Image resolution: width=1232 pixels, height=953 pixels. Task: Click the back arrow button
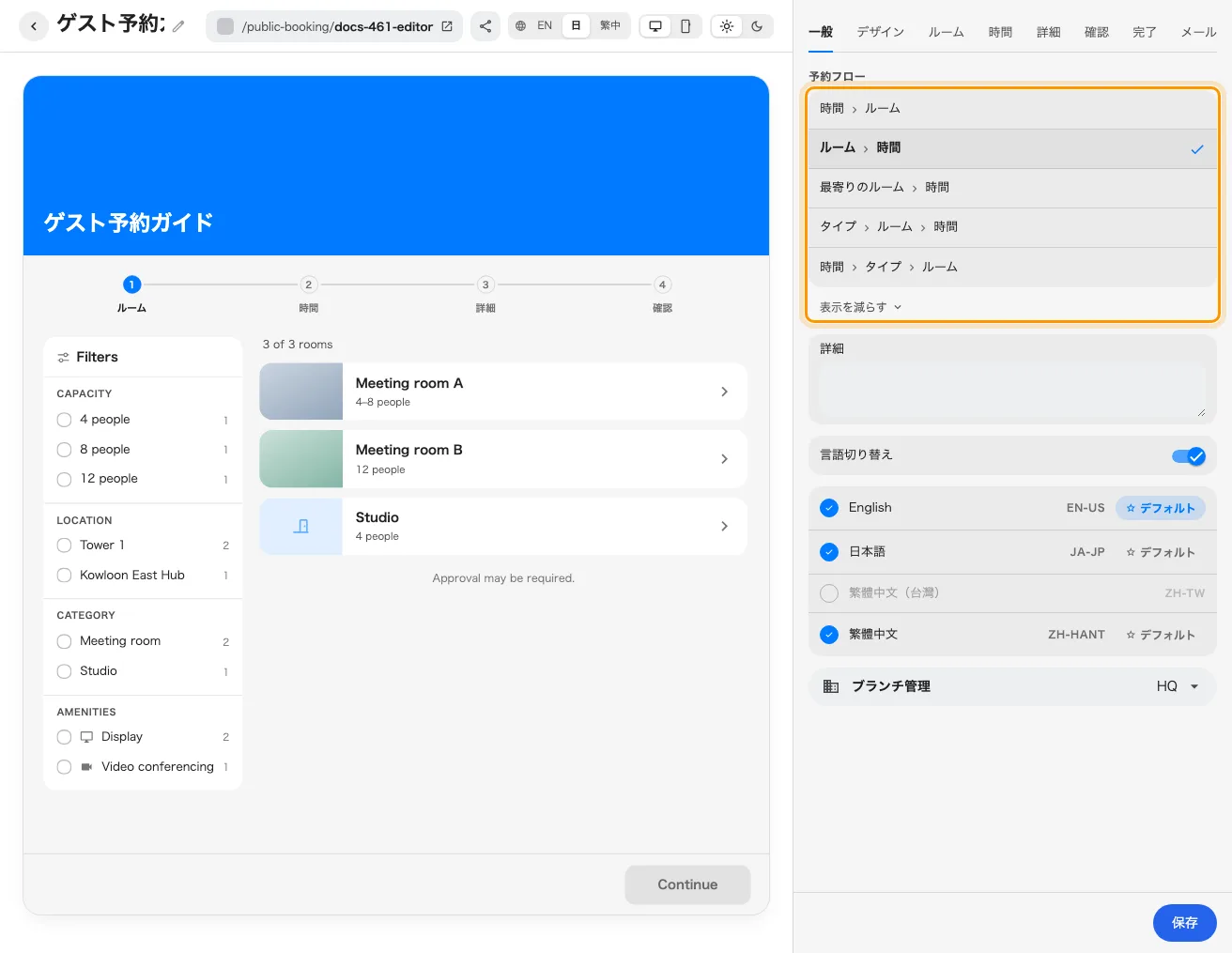tap(34, 26)
